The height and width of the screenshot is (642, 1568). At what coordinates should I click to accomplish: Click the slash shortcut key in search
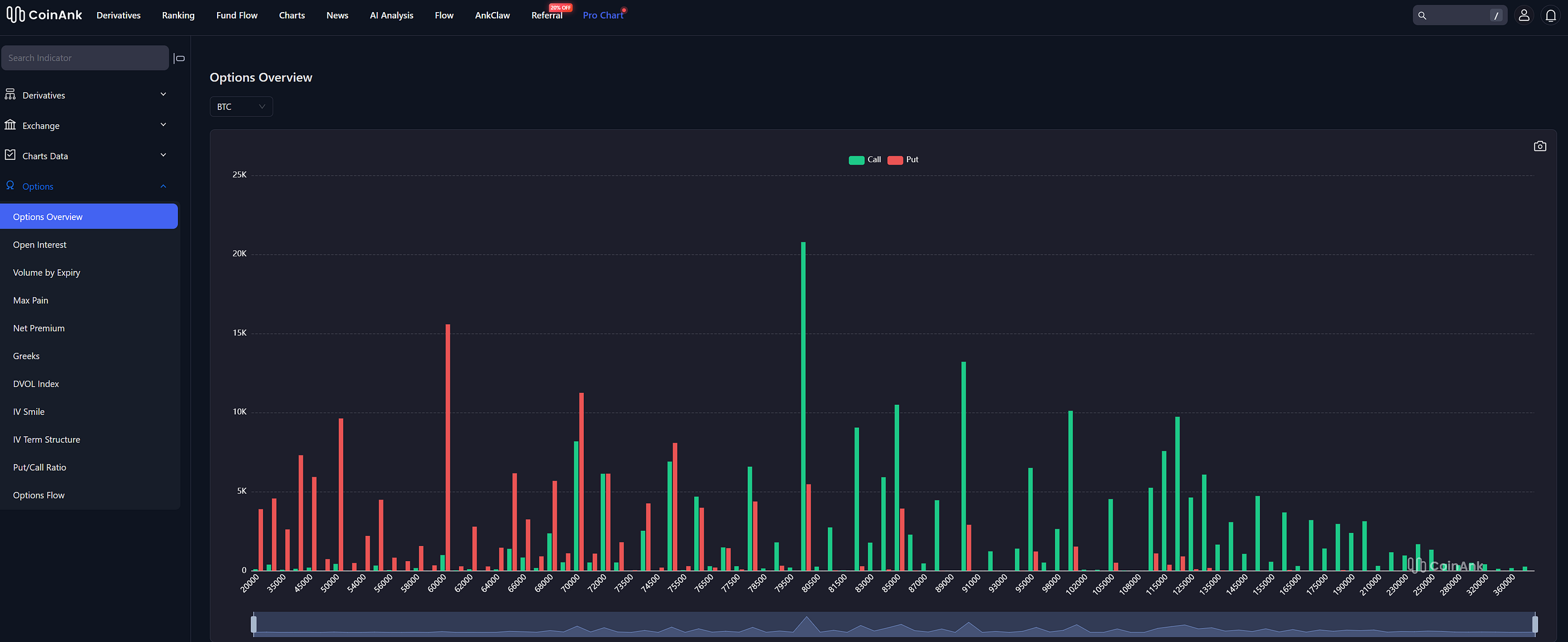[x=1496, y=15]
